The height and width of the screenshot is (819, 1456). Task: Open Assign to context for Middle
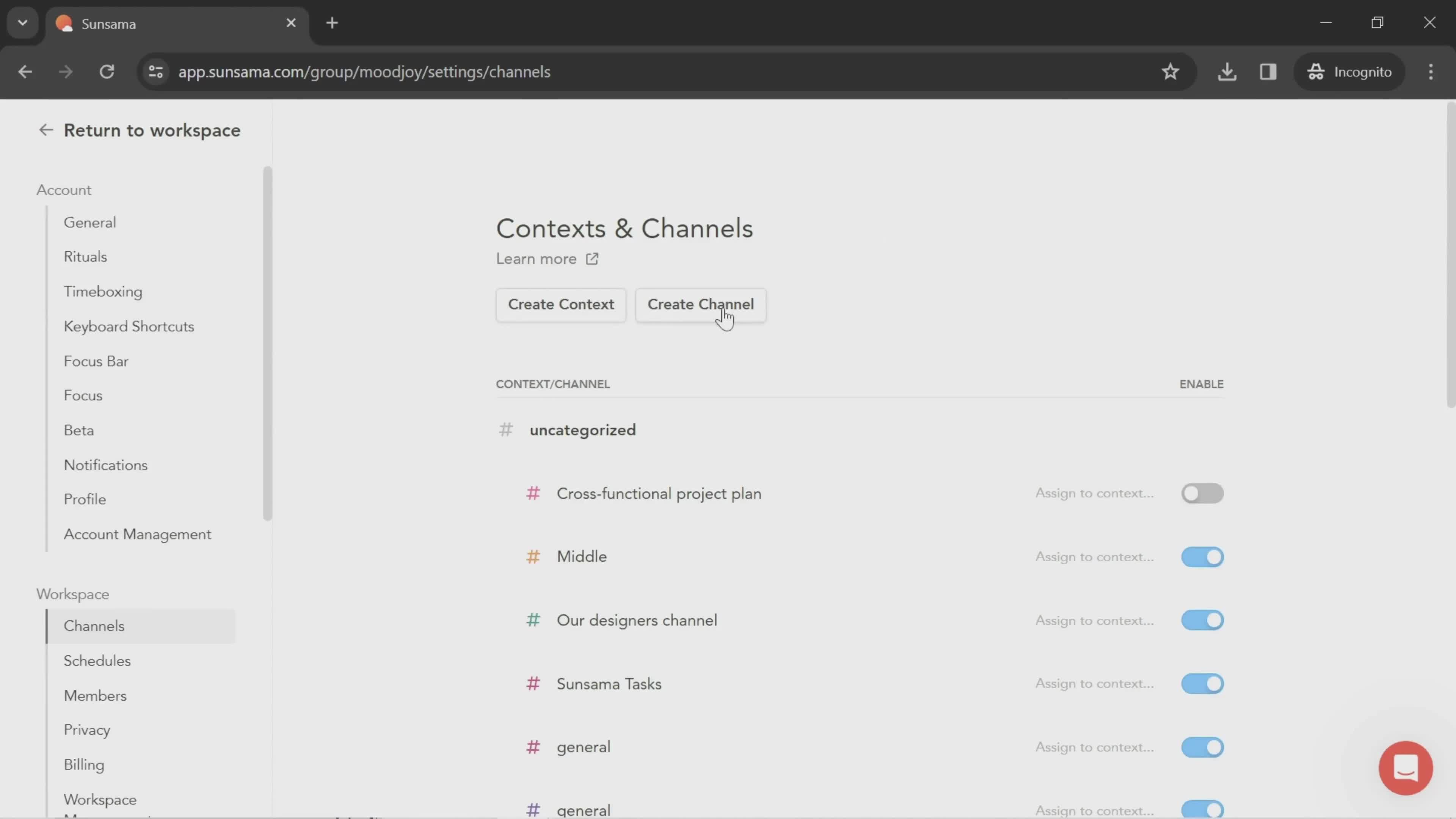pos(1094,557)
